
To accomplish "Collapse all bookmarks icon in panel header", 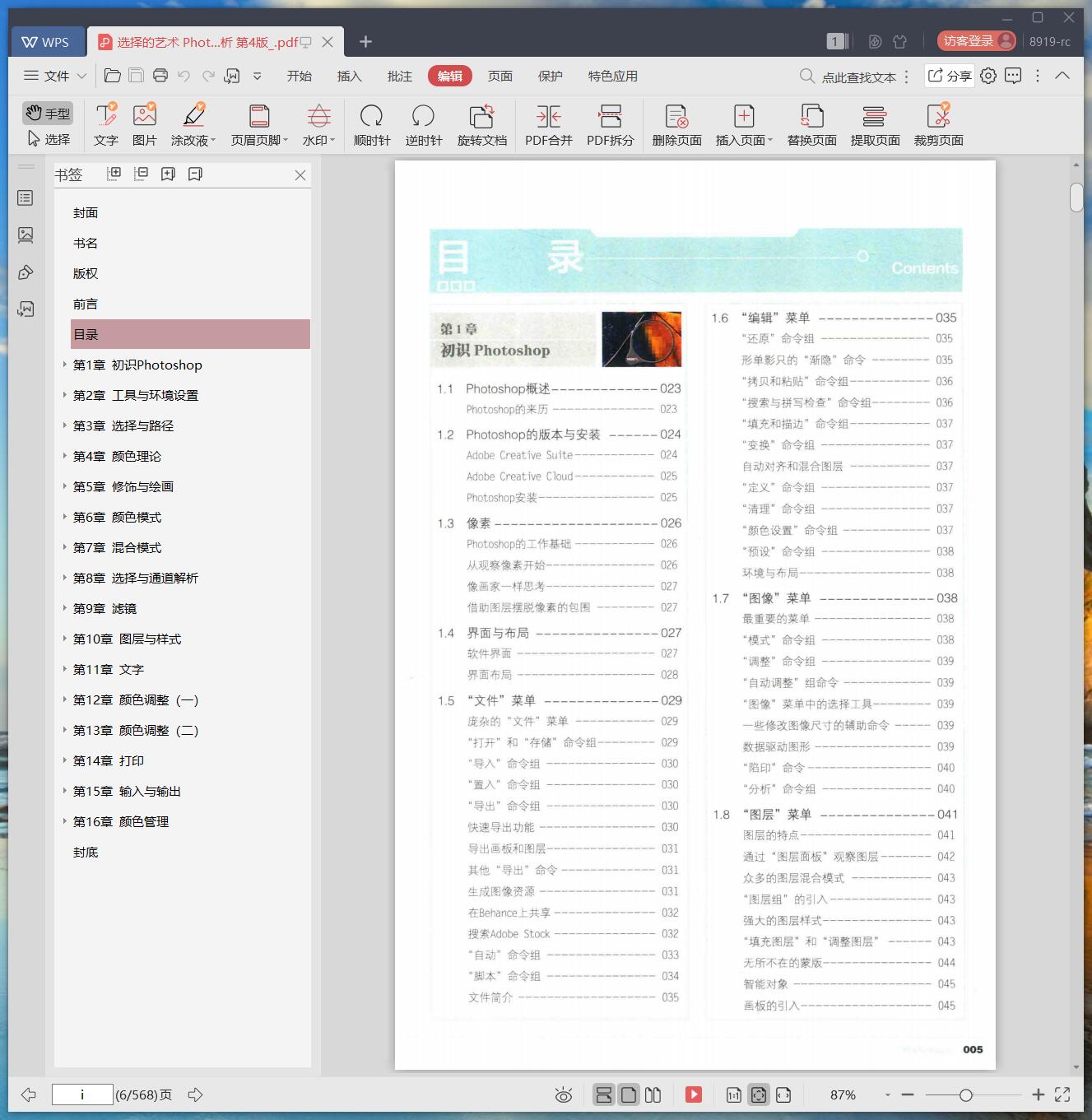I will pos(142,174).
